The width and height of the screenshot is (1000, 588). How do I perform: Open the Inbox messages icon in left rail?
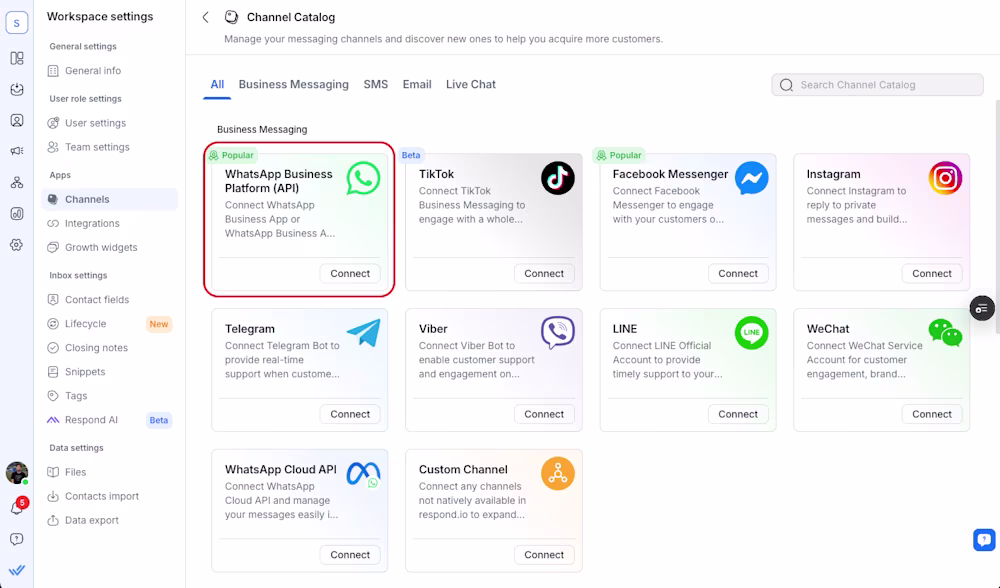pos(17,89)
